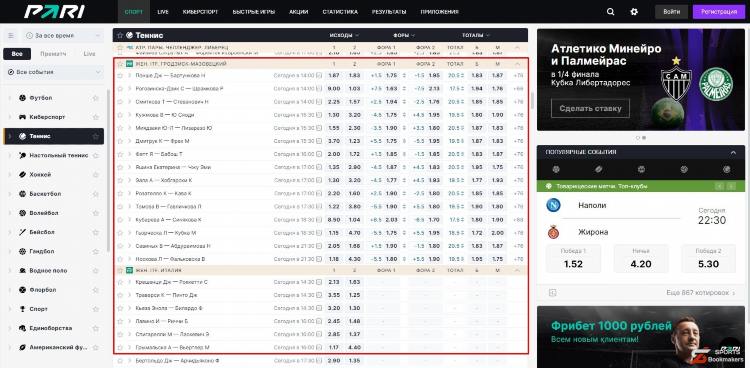The image size is (750, 368).
Task: Show next popular event with right arrow
Action: pyautogui.click(x=731, y=186)
